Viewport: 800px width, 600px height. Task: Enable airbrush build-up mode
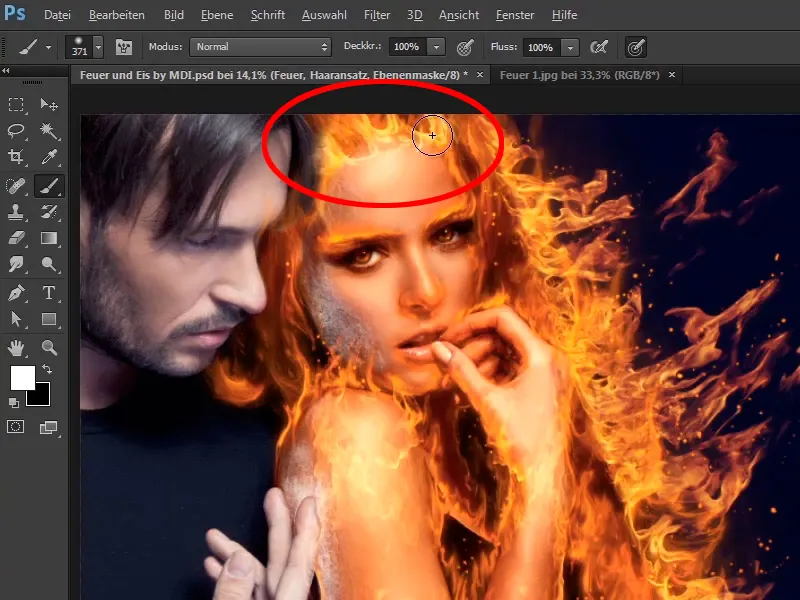(x=599, y=47)
